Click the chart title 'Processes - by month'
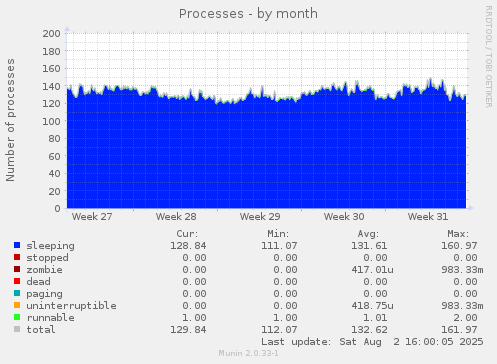This screenshot has height=364, width=497. click(248, 14)
